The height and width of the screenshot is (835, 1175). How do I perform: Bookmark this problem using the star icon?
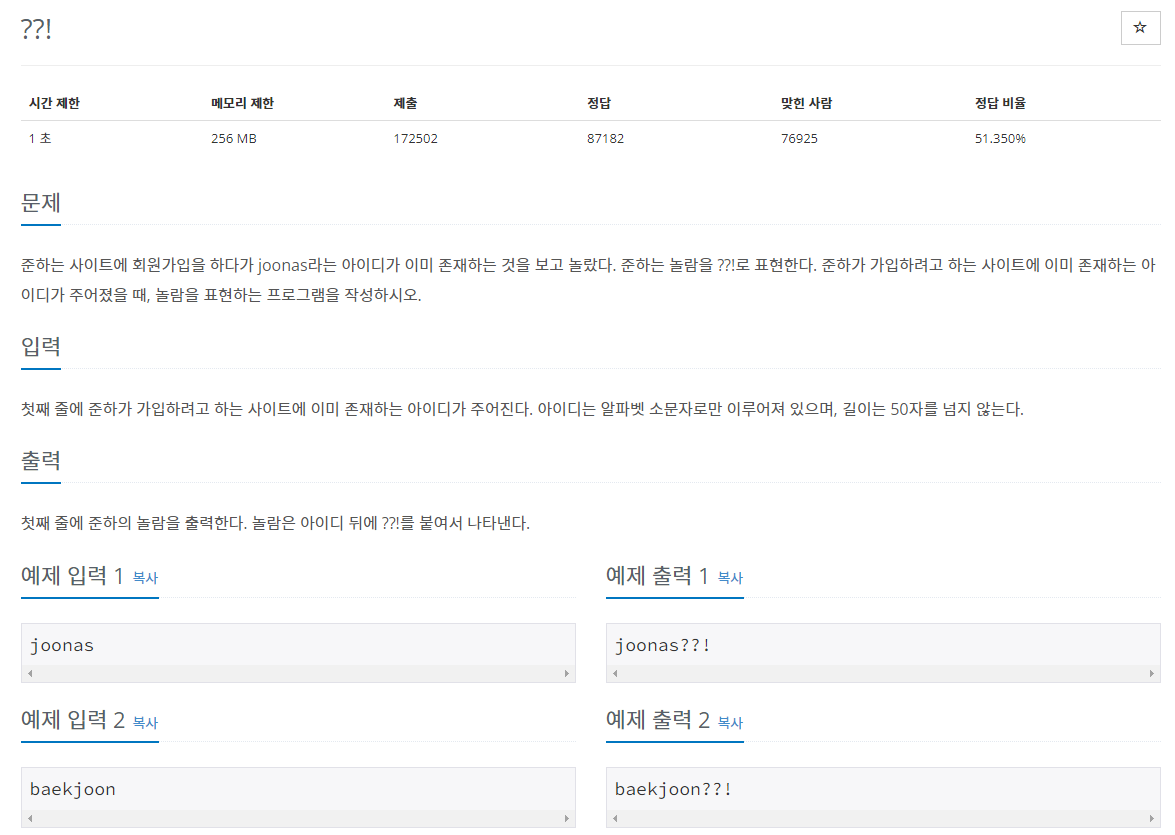tap(1140, 27)
